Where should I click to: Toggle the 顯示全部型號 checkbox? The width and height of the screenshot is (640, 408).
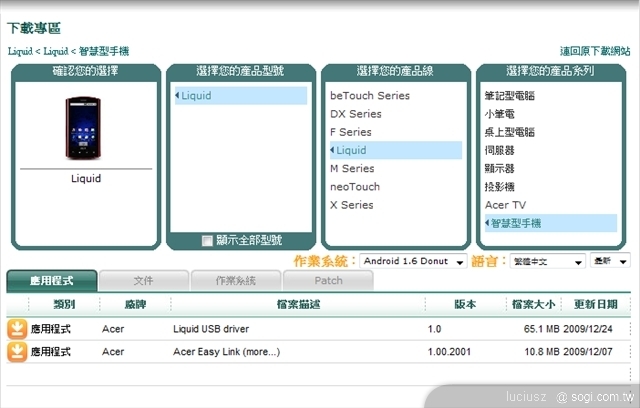coord(207,241)
